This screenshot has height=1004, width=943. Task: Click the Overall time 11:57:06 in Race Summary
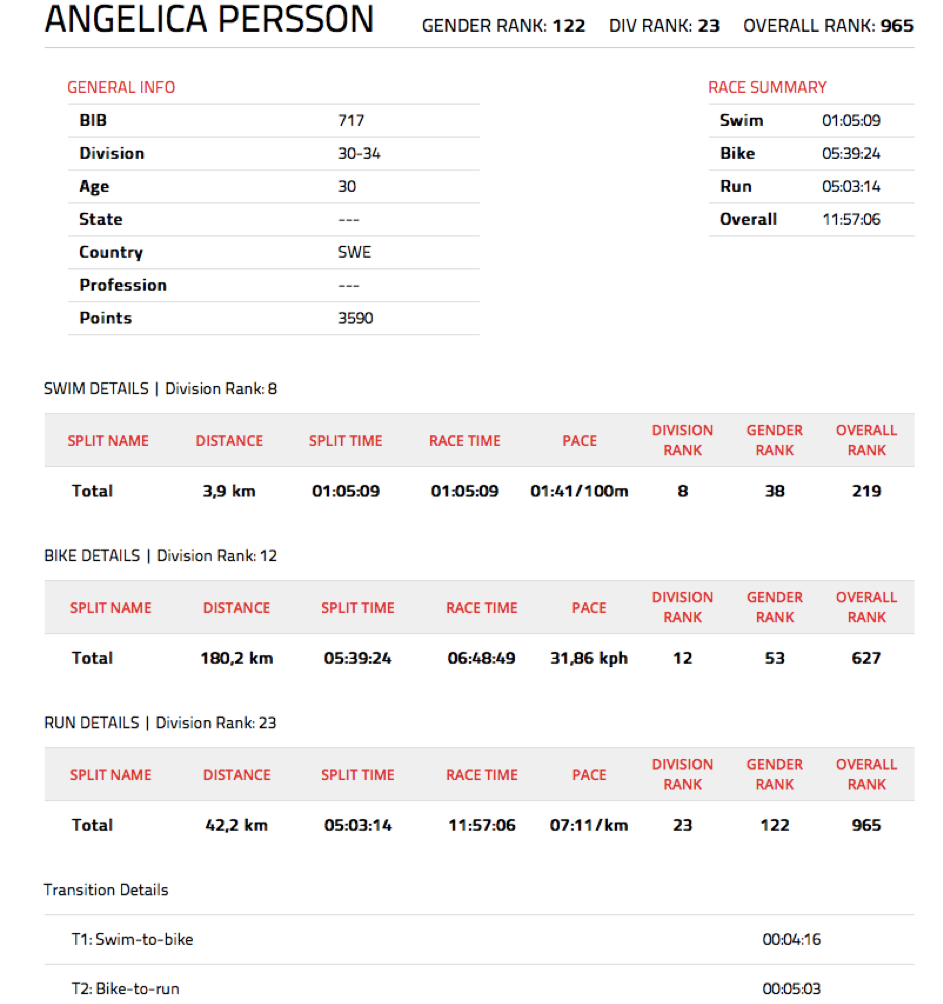(851, 220)
